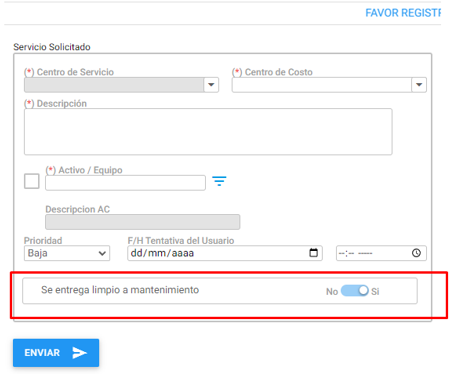Check the box next to Activo / Equipo
This screenshot has width=460, height=377.
32,181
